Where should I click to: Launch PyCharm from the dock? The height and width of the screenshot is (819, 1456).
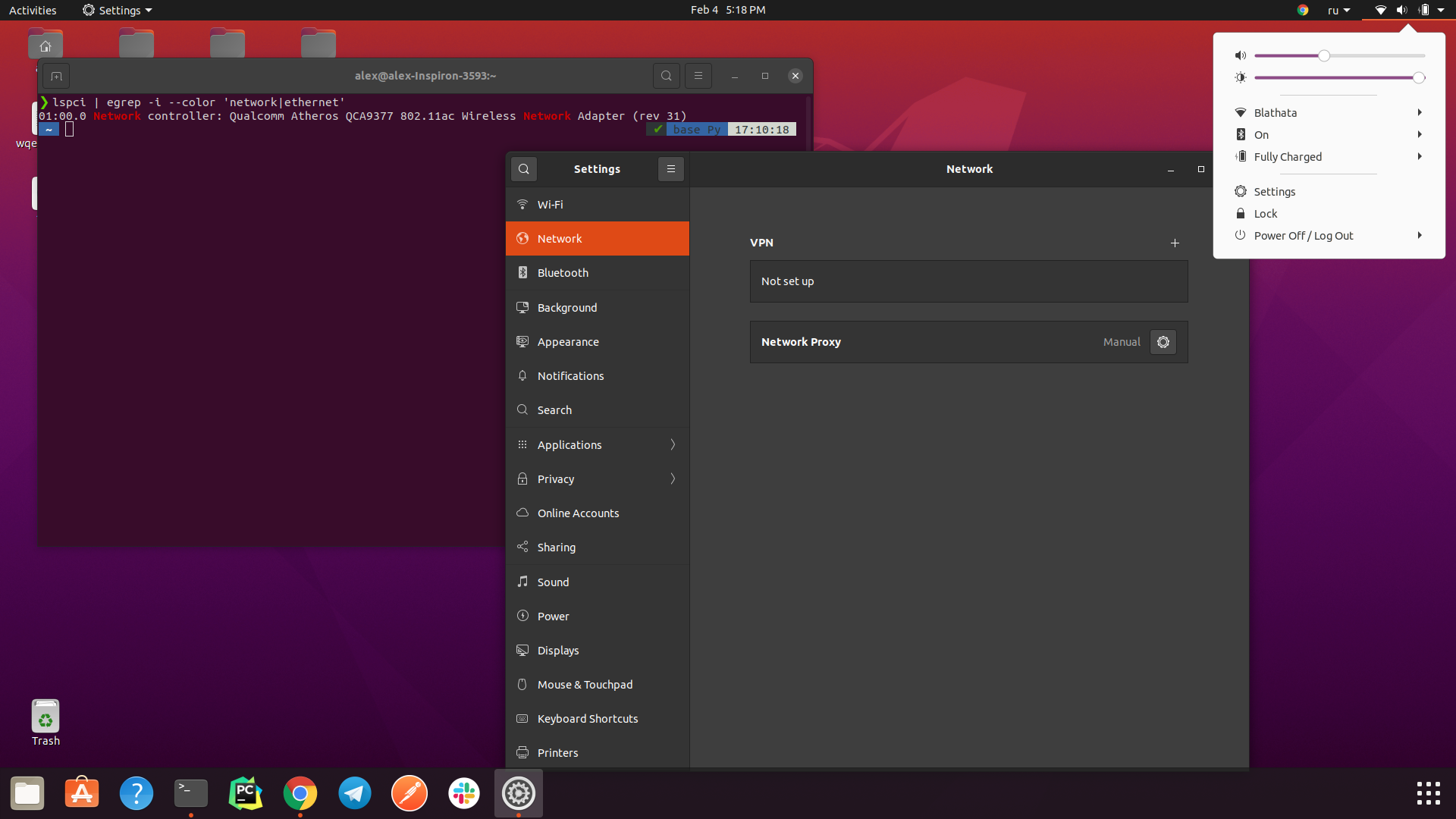tap(246, 793)
